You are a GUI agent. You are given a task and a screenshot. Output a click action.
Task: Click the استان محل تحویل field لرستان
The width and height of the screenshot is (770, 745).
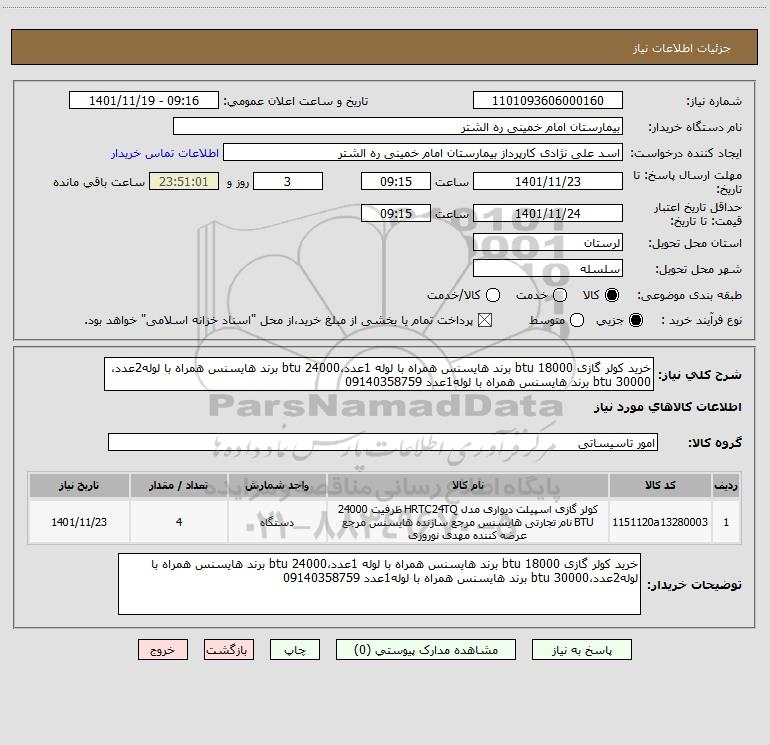(x=548, y=243)
